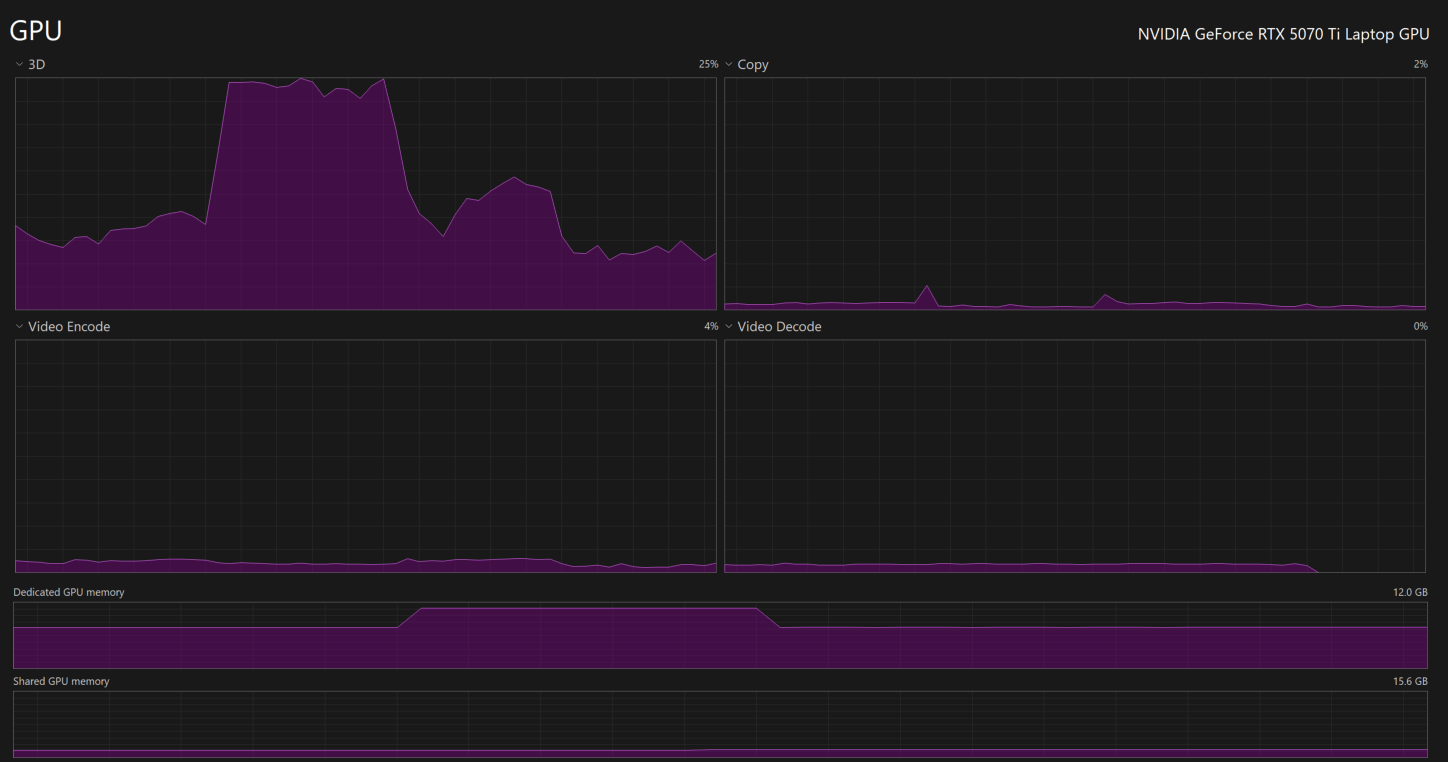Click the 15.6 GB shared memory limit
This screenshot has height=762, width=1448.
[x=1410, y=682]
